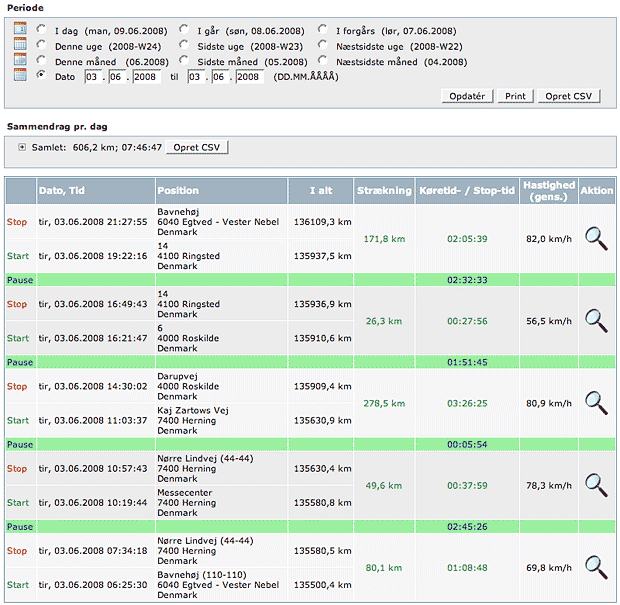620x605 pixels.
Task: Expand the Samlet summary row
Action: coord(22,147)
